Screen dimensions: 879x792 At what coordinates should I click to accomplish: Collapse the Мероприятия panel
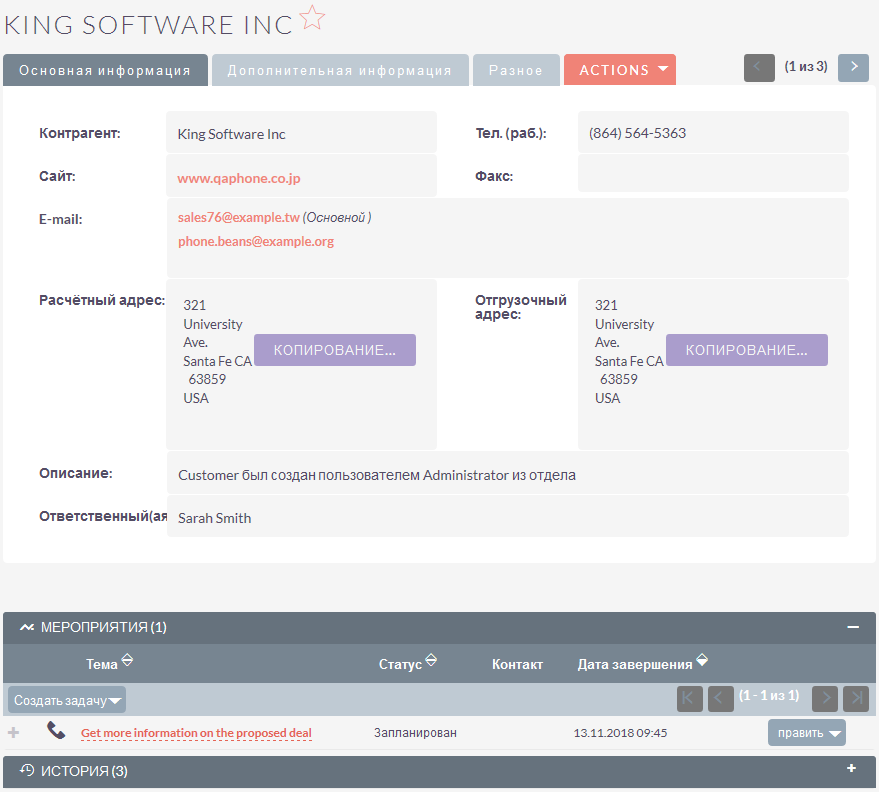(853, 627)
